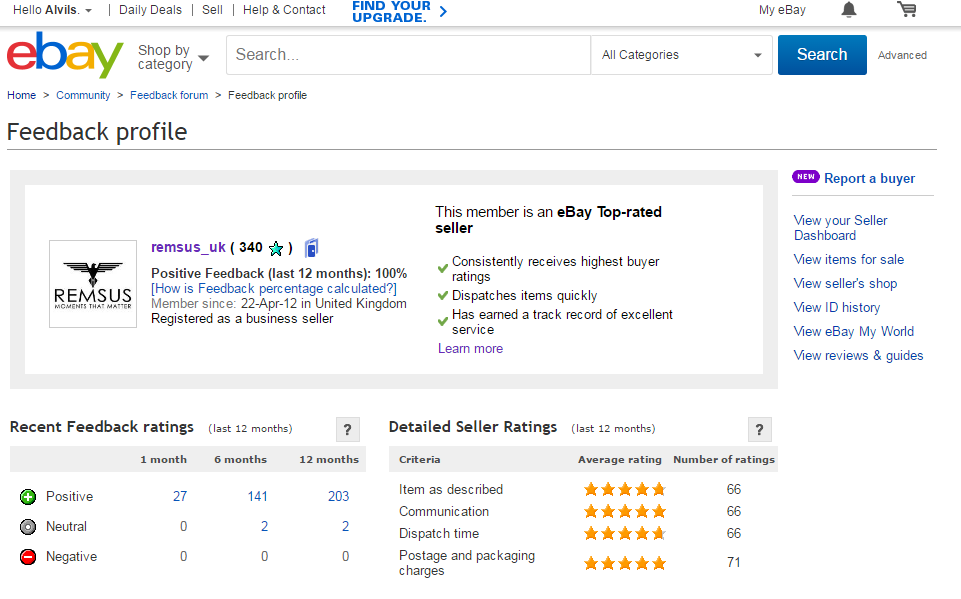Click the Item as described star rating
Image resolution: width=961 pixels, height=599 pixels.
(x=625, y=489)
